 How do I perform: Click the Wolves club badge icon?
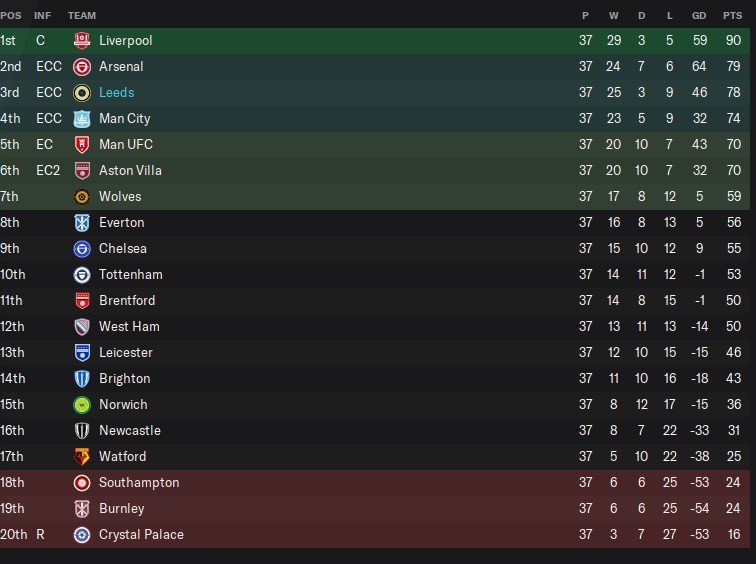tap(82, 197)
